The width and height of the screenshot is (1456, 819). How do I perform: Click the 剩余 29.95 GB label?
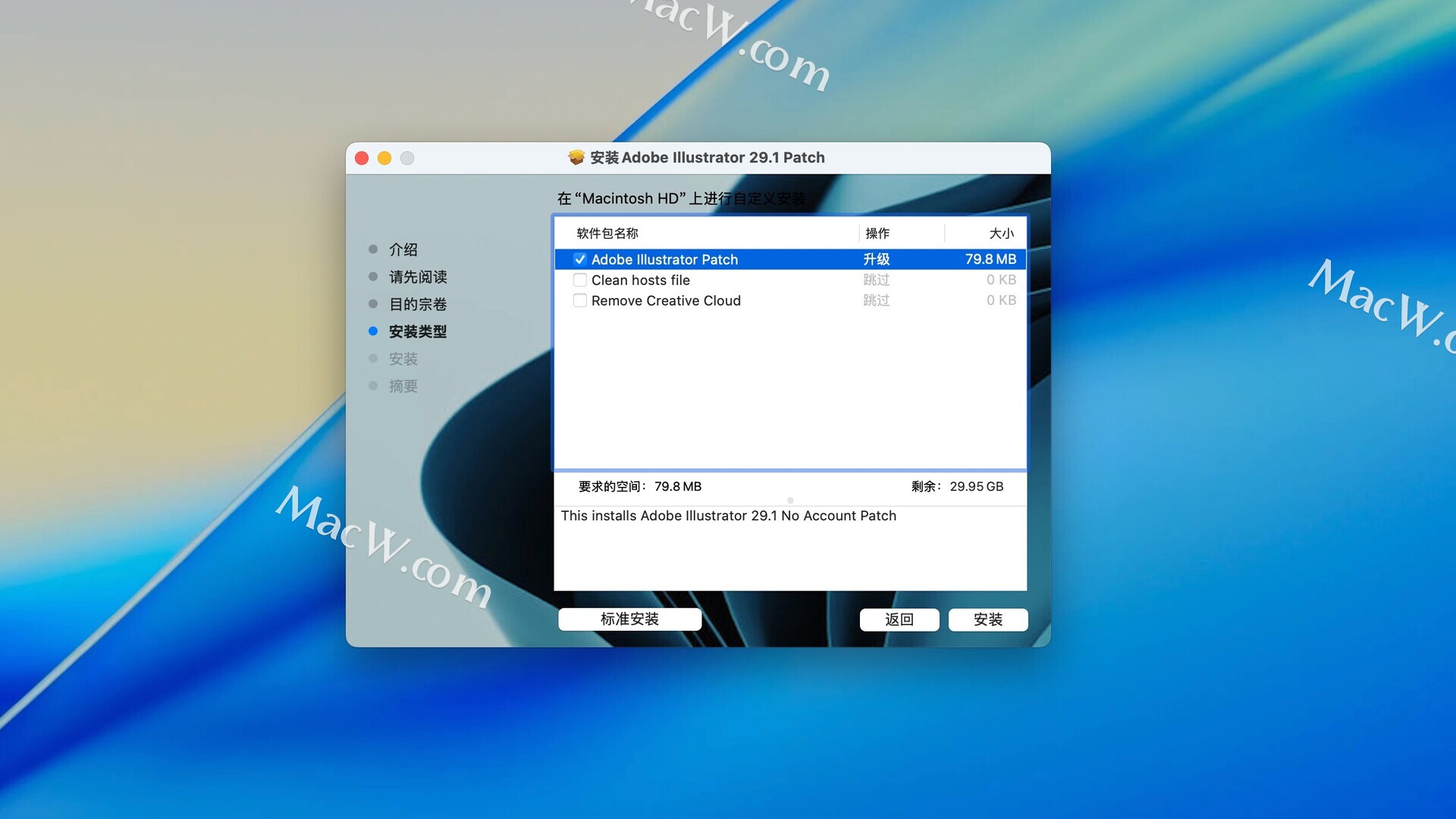click(x=957, y=487)
